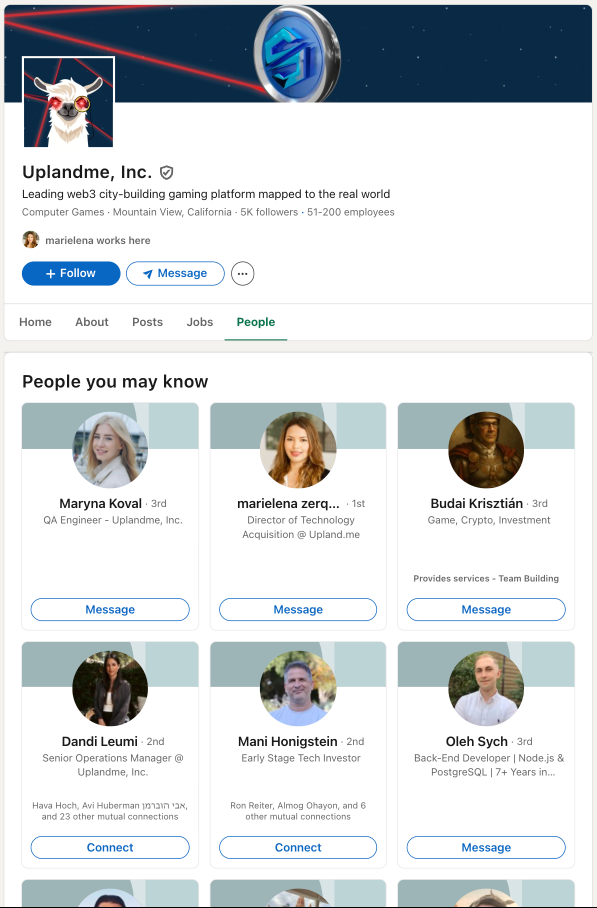Open Budai Krisztián's profile photo
Screen dimensions: 597x908
click(486, 450)
